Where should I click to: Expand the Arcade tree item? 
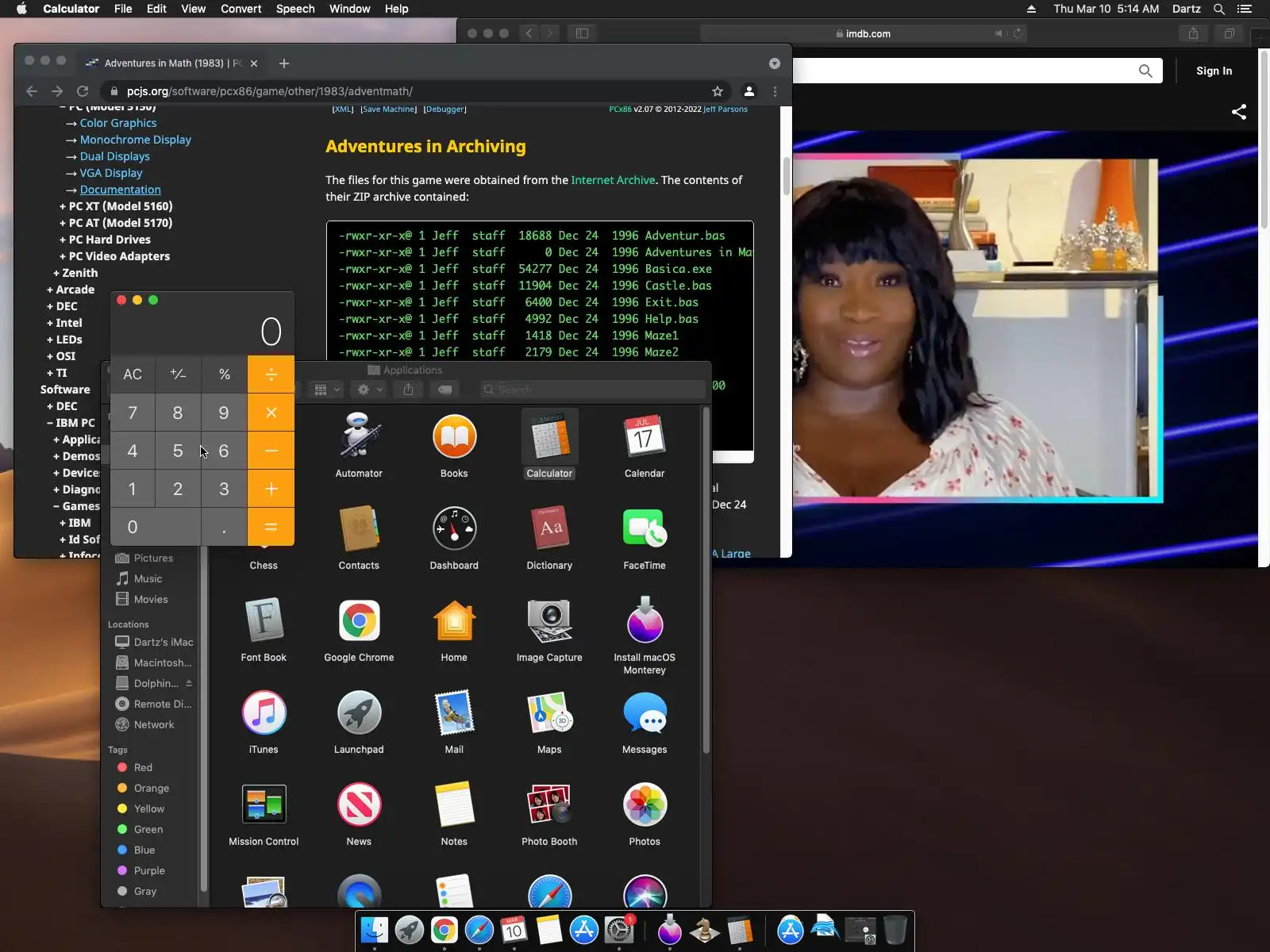71,290
